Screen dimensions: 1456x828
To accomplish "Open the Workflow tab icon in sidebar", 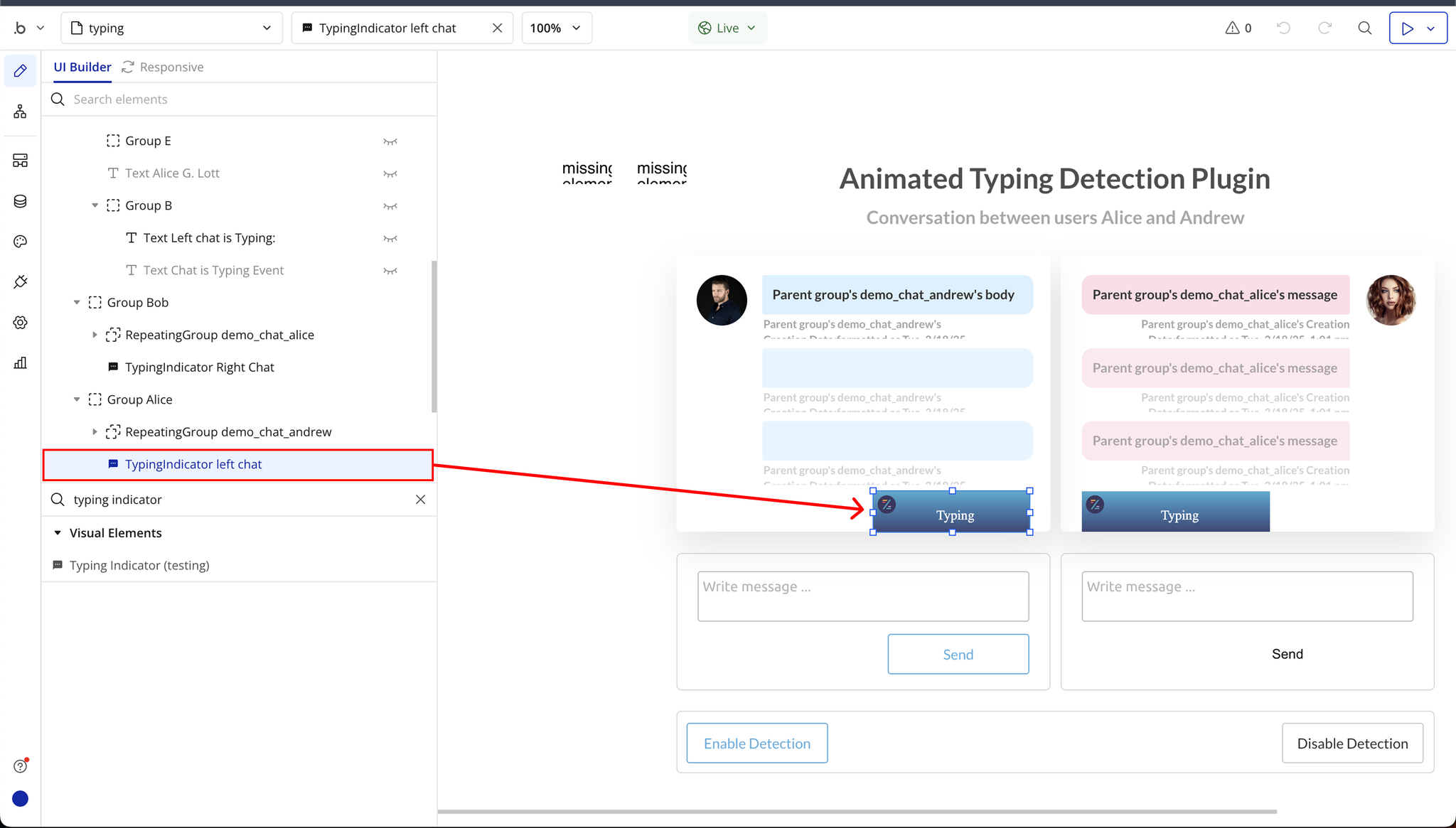I will (x=20, y=112).
